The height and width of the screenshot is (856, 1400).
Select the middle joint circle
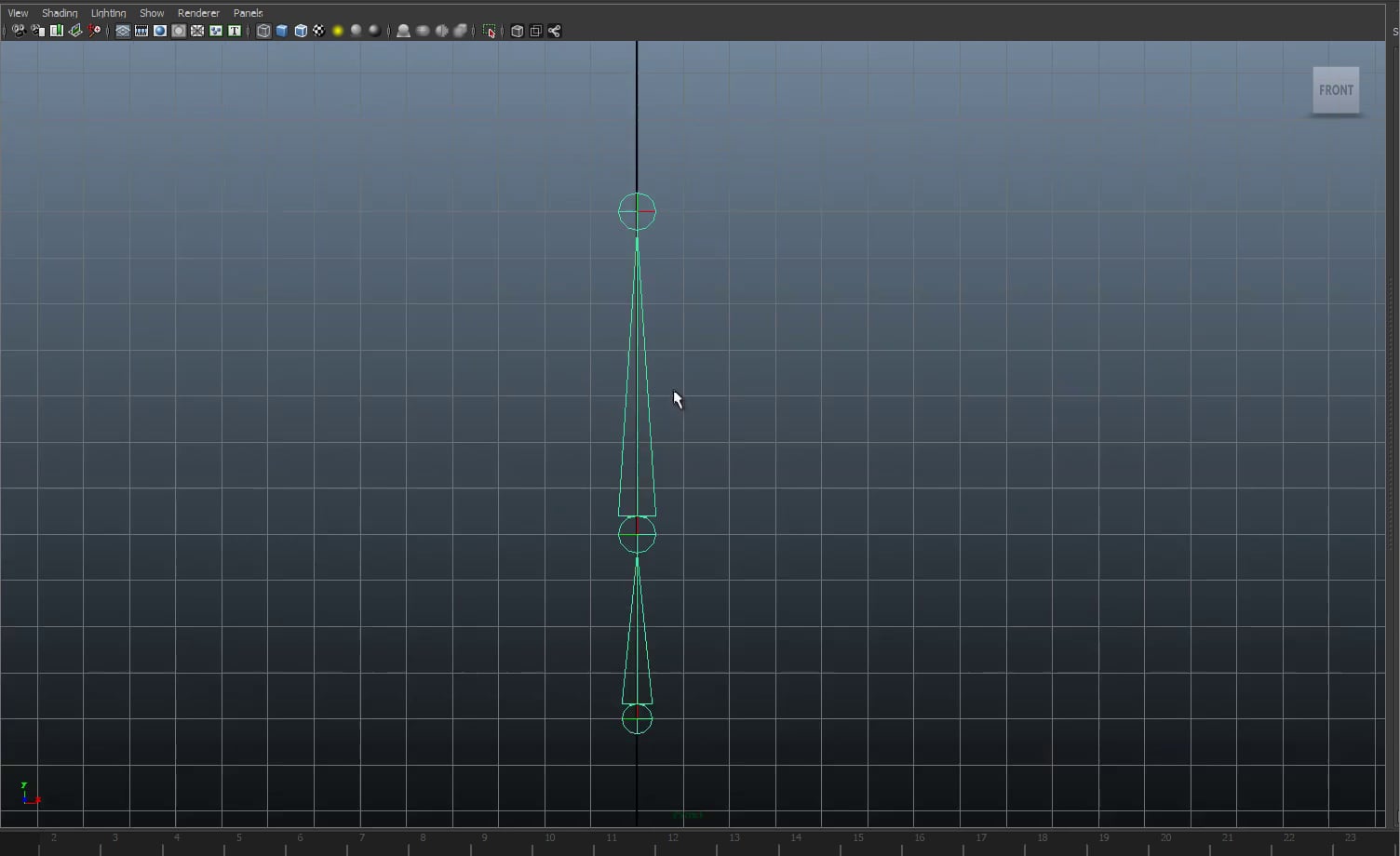637,535
